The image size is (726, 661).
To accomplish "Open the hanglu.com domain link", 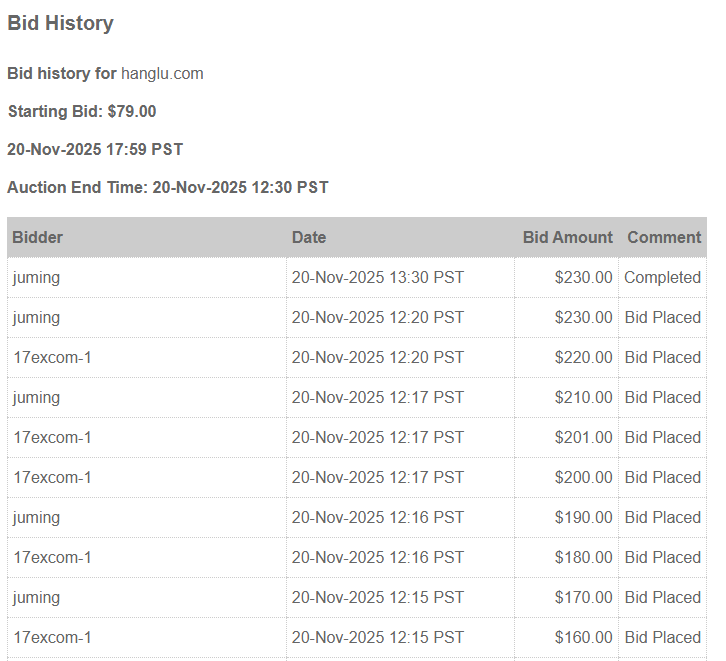I will 162,73.
